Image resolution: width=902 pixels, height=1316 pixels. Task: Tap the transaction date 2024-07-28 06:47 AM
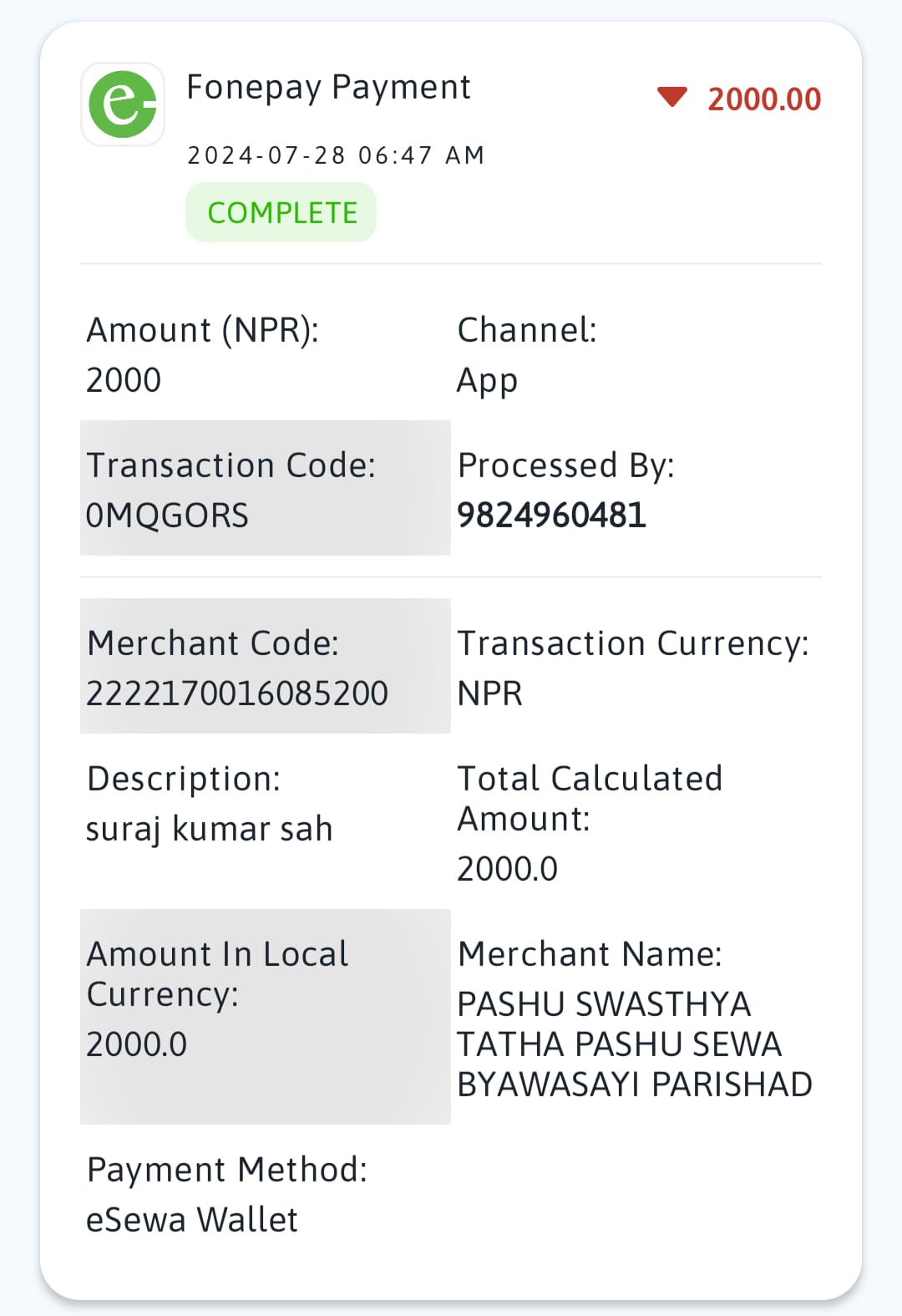336,155
